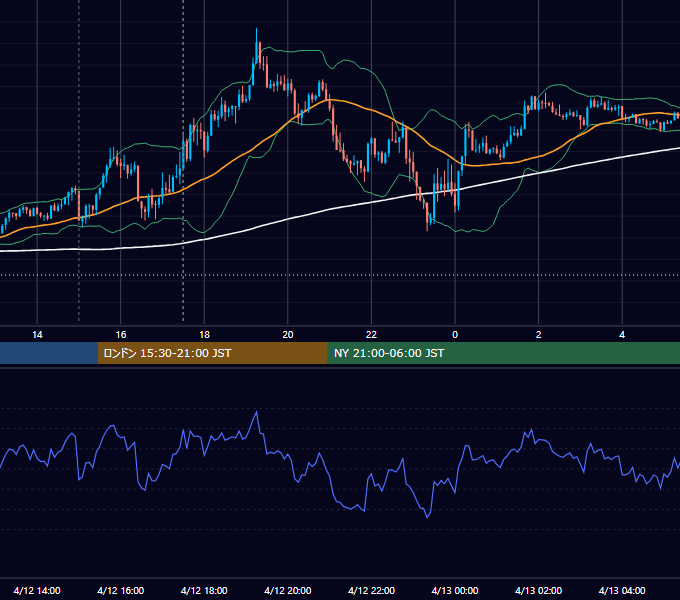This screenshot has width=680, height=600.
Task: Click the 4/13 04:00 date label
Action: coord(622,590)
